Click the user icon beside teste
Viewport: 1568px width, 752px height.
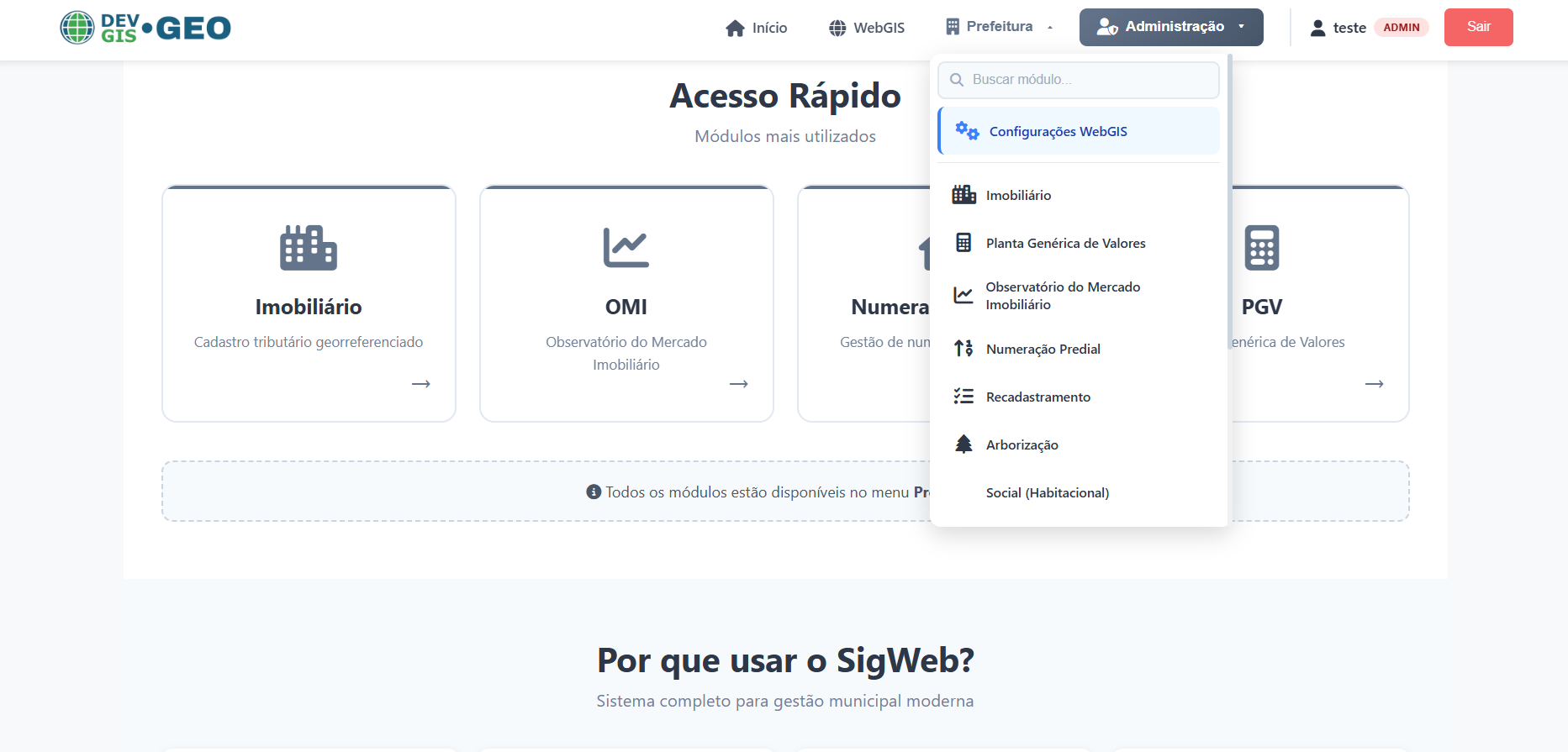(x=1317, y=28)
